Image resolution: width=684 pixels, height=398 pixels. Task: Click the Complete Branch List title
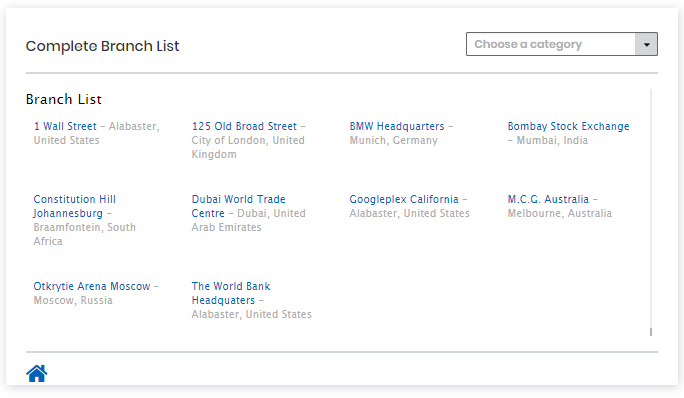point(103,46)
